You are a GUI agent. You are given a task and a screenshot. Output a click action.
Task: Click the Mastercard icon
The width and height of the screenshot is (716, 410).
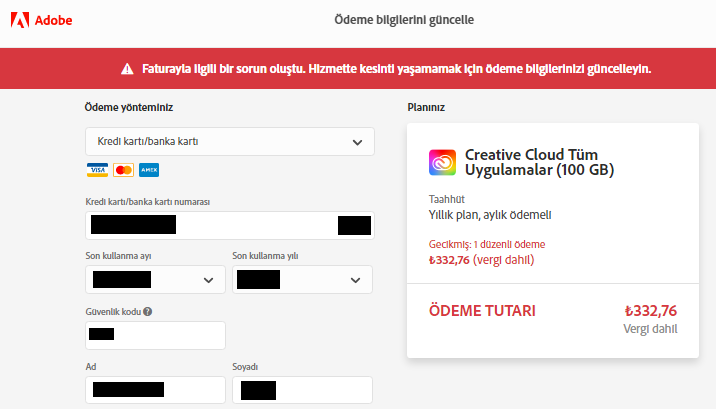123,170
